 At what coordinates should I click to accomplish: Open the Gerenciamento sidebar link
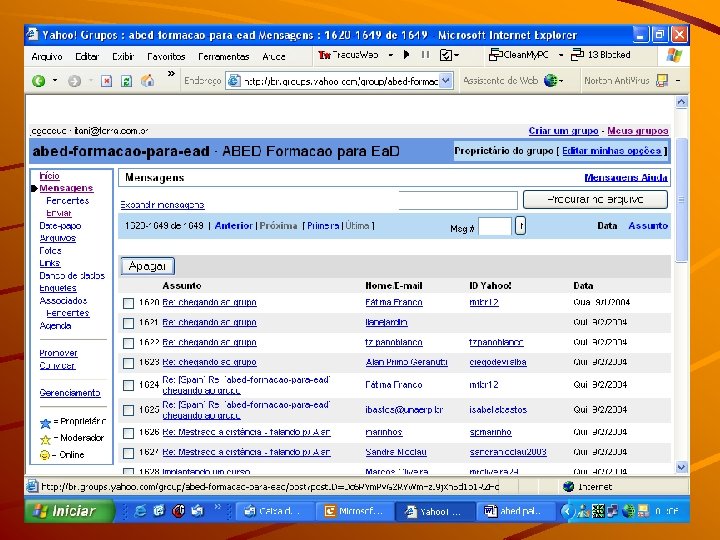click(x=70, y=393)
